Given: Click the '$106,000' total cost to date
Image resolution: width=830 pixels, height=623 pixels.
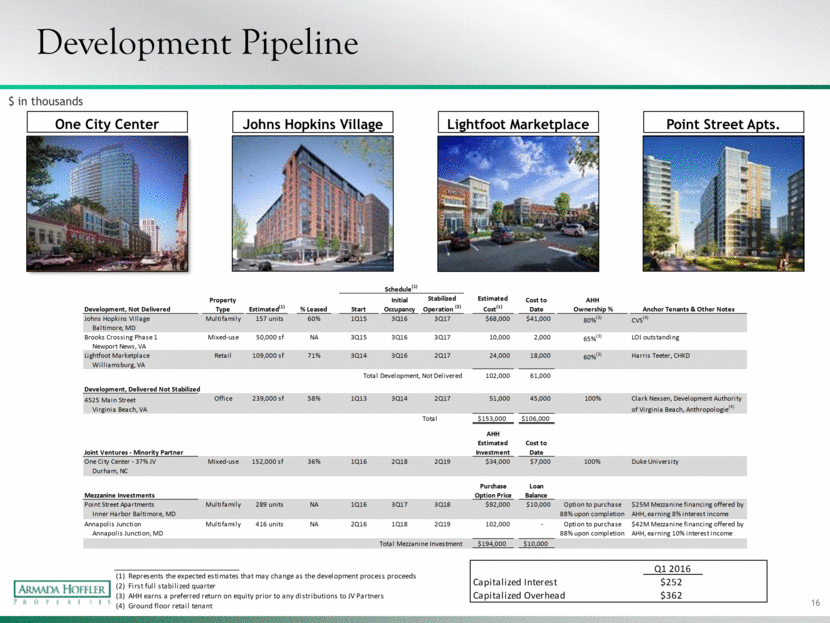Looking at the screenshot, I should click(536, 419).
